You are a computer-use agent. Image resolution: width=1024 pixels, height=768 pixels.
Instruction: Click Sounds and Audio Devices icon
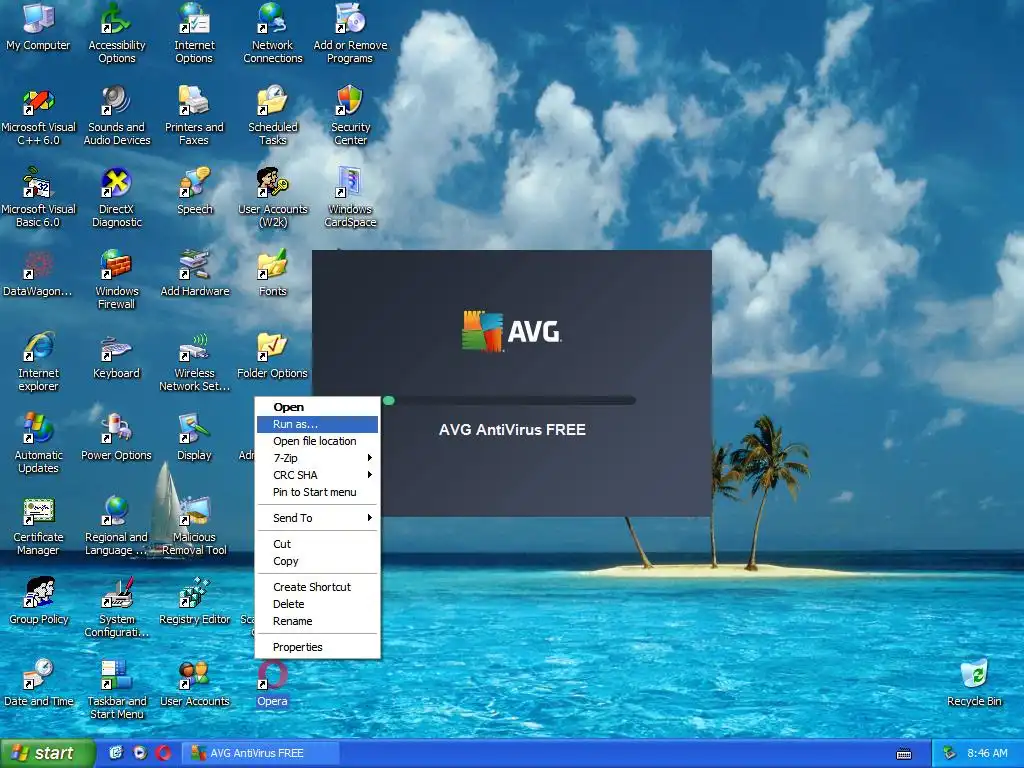(116, 116)
